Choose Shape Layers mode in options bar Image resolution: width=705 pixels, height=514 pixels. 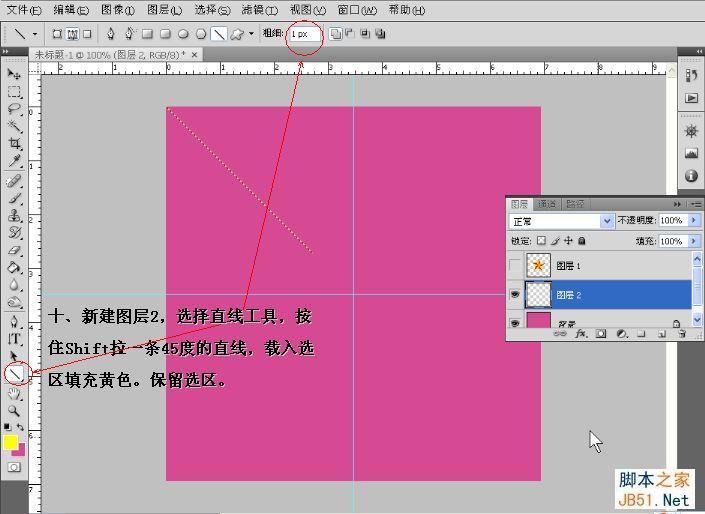click(57, 34)
